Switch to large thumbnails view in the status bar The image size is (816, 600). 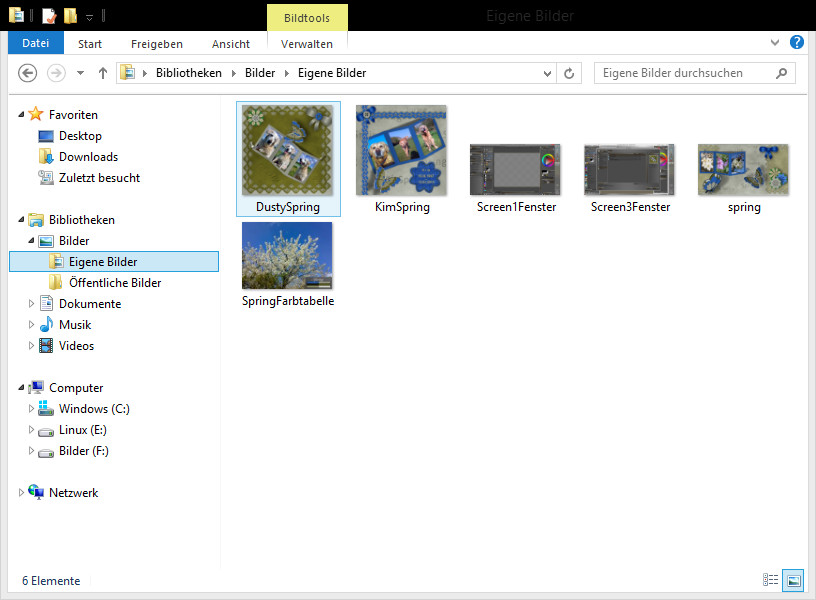[x=793, y=580]
